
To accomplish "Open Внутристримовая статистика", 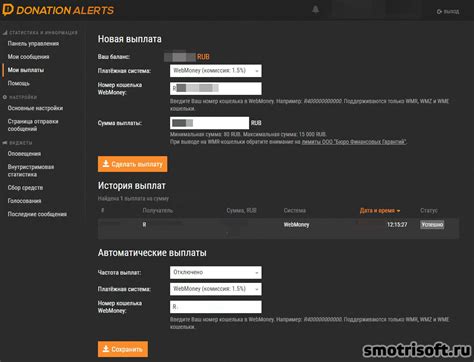I will point(31,170).
